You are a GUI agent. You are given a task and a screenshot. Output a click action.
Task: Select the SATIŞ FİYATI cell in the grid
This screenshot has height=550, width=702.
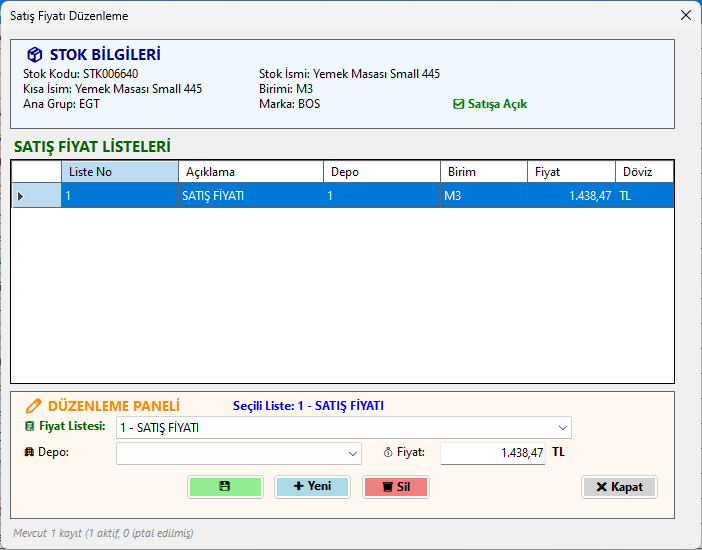click(x=250, y=196)
